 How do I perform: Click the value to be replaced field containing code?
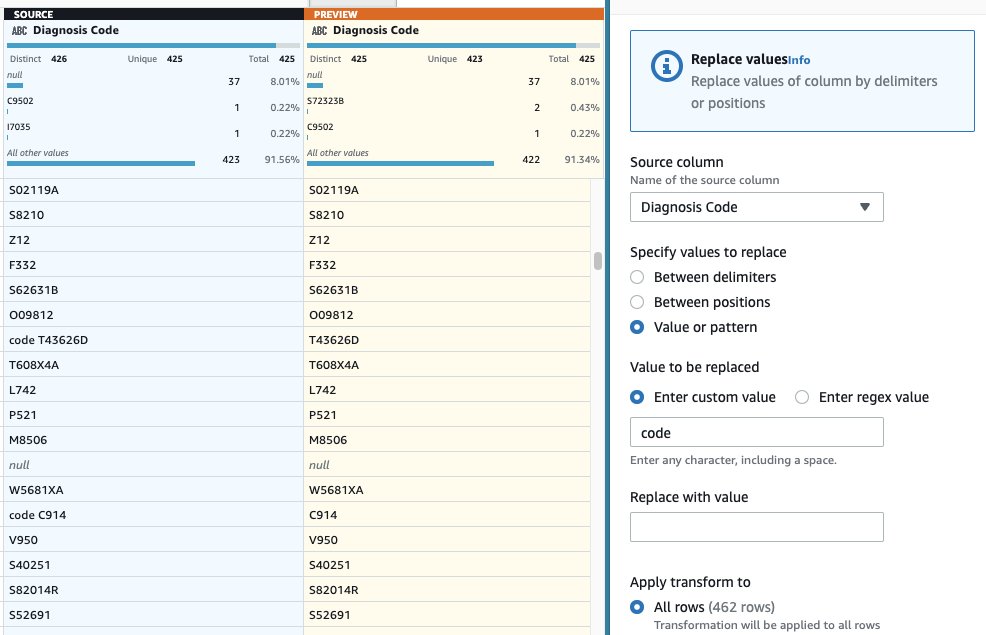(756, 433)
